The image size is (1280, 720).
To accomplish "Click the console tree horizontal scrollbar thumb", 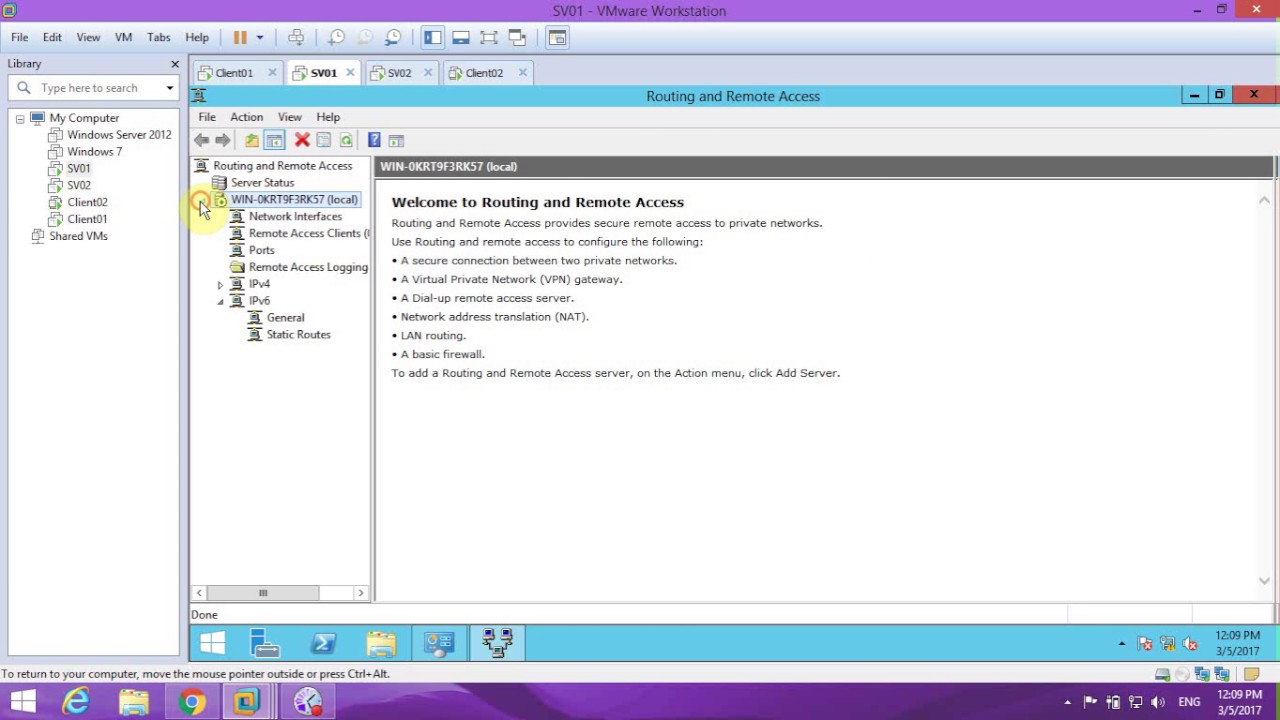I will click(x=263, y=593).
